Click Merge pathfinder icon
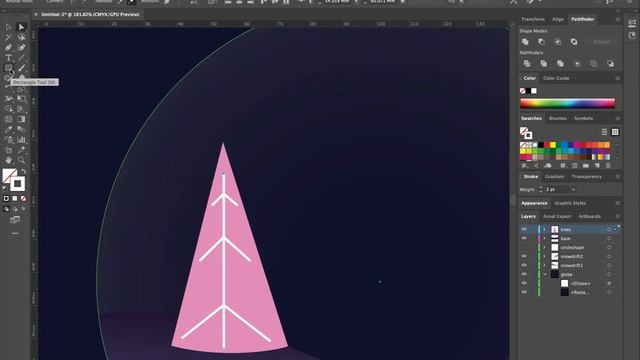Image resolution: width=640 pixels, height=360 pixels. coord(560,63)
